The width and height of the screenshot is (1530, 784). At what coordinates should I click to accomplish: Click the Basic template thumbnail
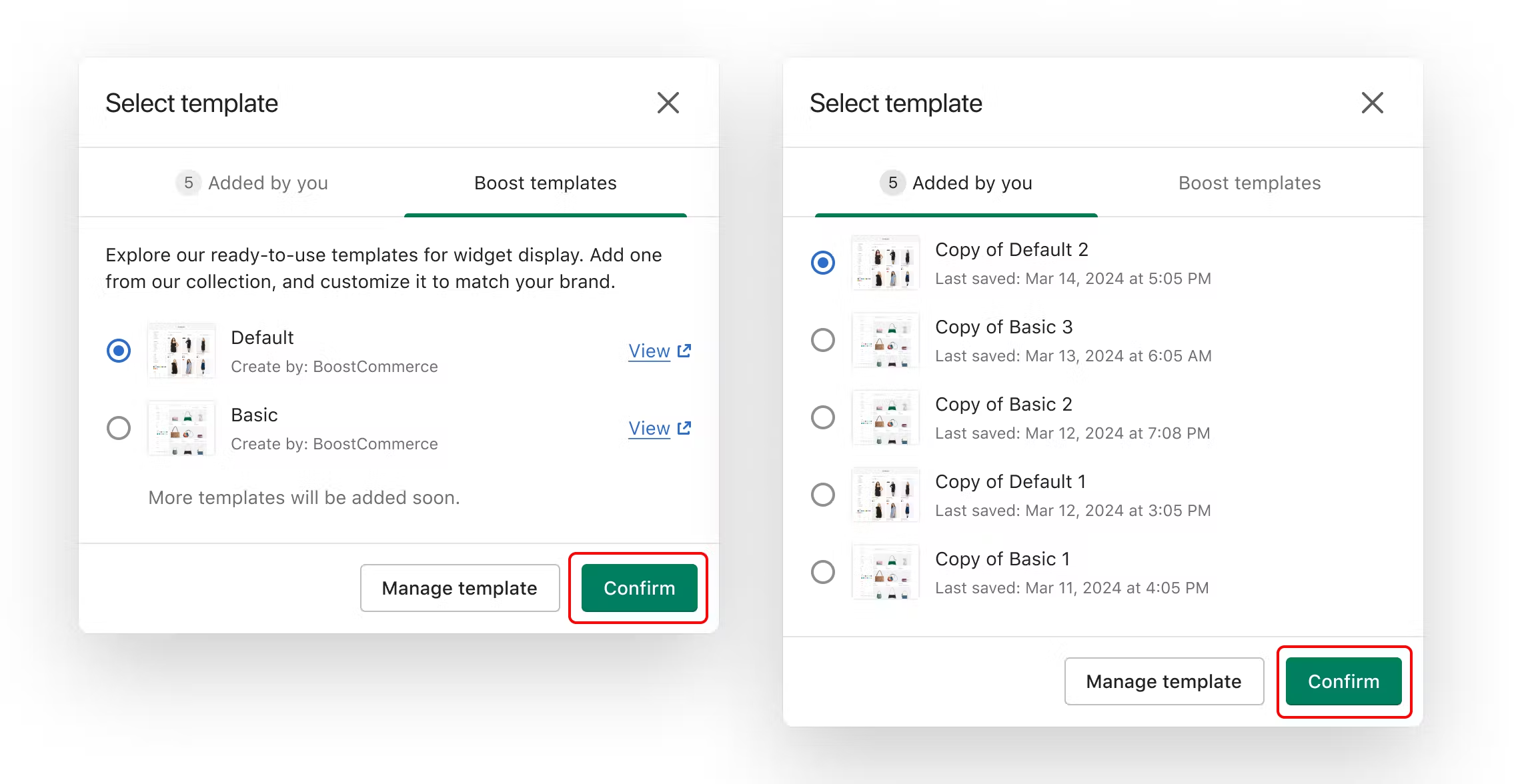(181, 428)
